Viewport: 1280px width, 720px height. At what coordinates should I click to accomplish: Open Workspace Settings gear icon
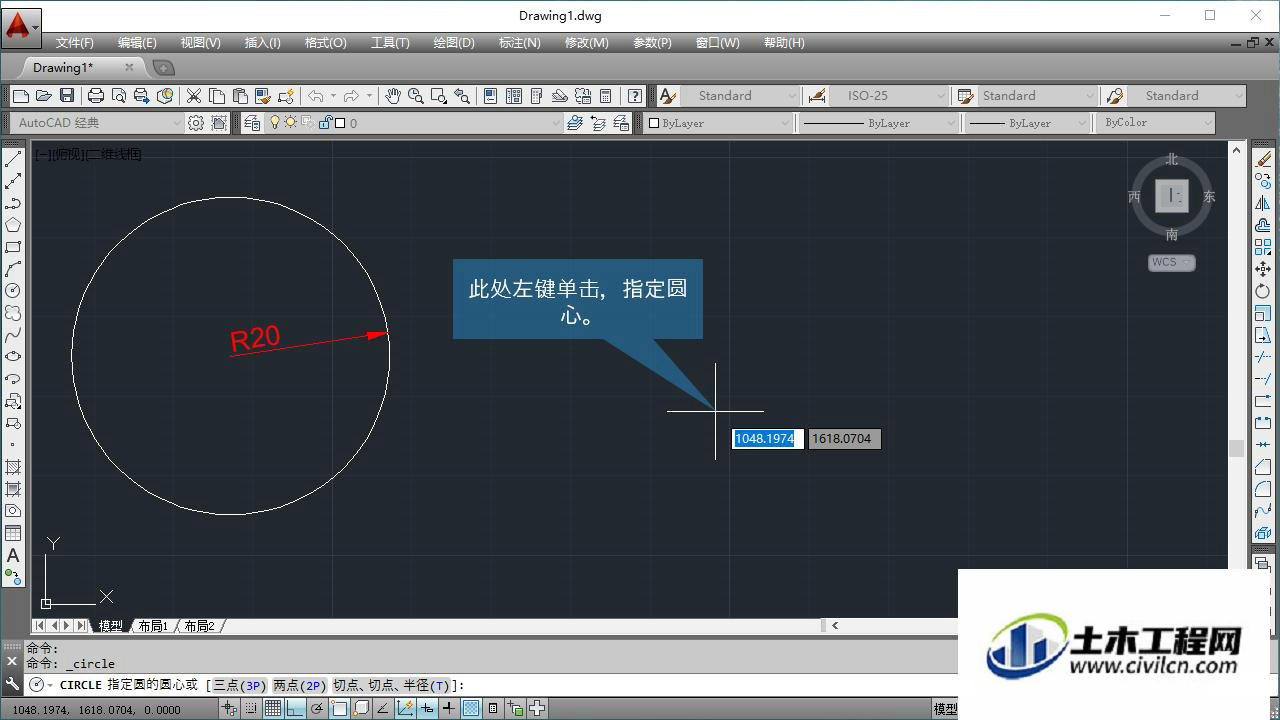[196, 123]
